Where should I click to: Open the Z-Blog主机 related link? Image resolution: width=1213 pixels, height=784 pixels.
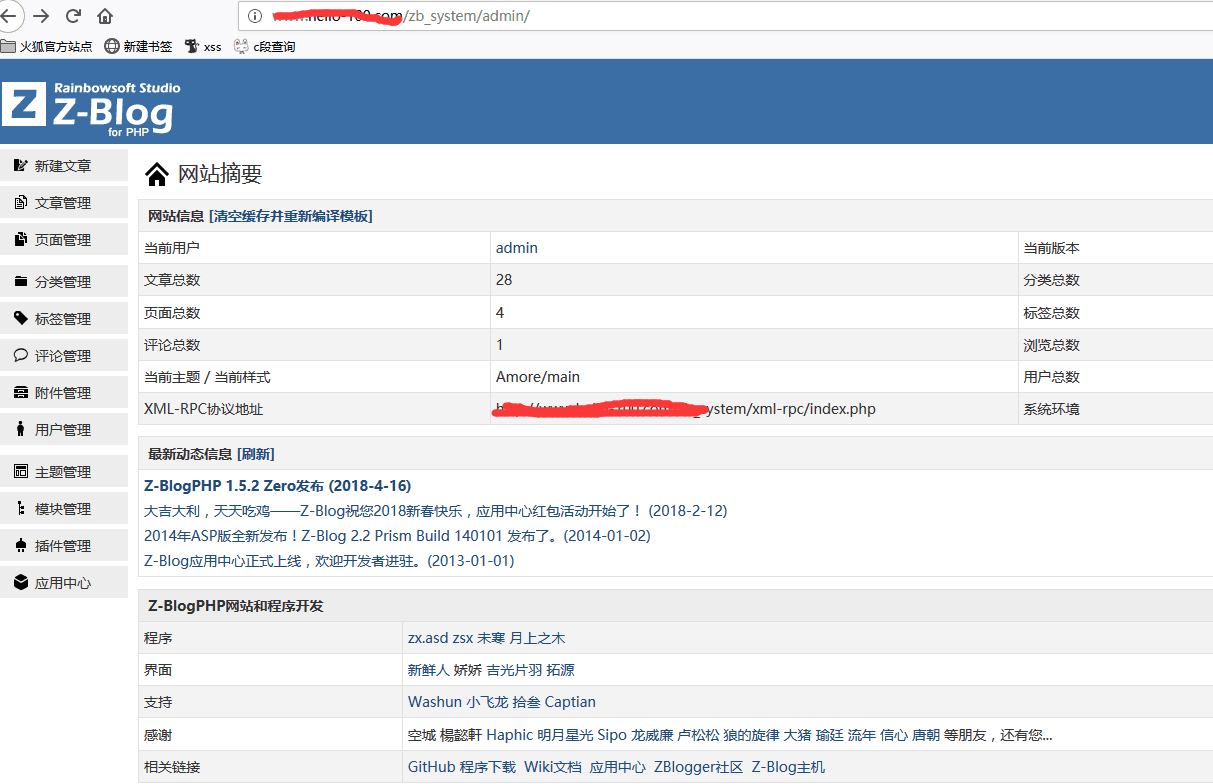tap(788, 767)
